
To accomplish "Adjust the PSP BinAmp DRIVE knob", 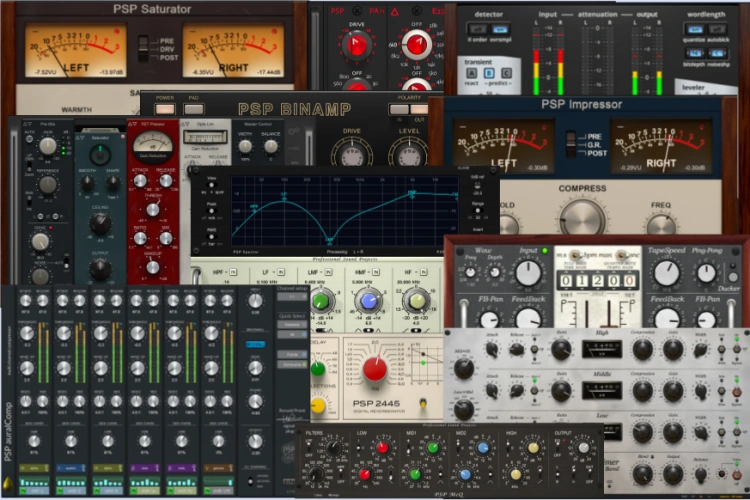I will click(x=352, y=155).
